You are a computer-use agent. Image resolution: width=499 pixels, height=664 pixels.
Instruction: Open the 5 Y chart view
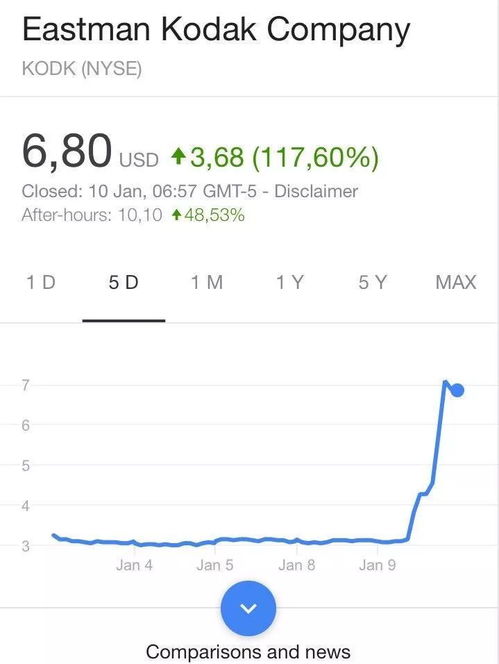click(x=373, y=282)
